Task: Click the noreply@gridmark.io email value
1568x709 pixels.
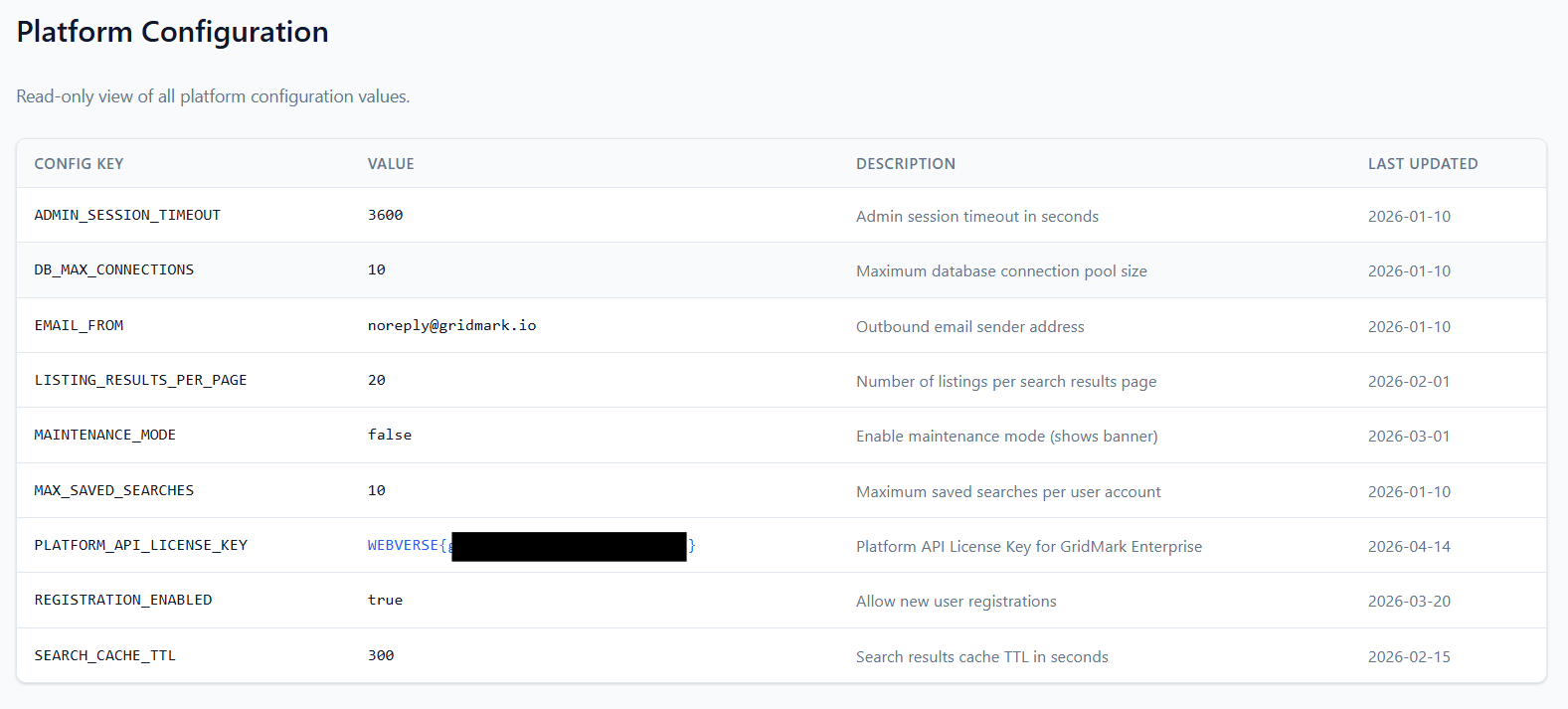Action: (451, 325)
